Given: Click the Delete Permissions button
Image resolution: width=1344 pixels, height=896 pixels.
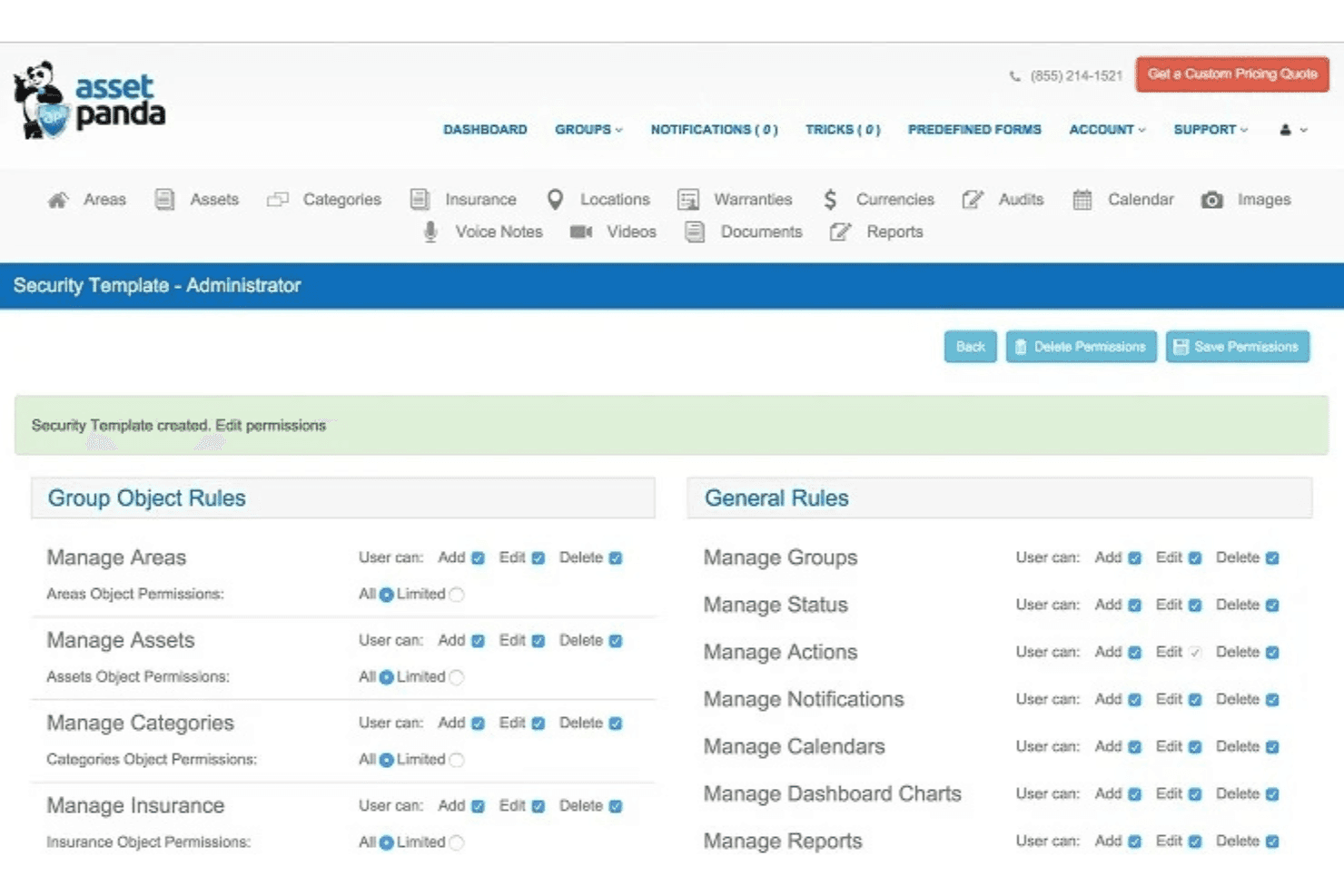Looking at the screenshot, I should click(1081, 347).
